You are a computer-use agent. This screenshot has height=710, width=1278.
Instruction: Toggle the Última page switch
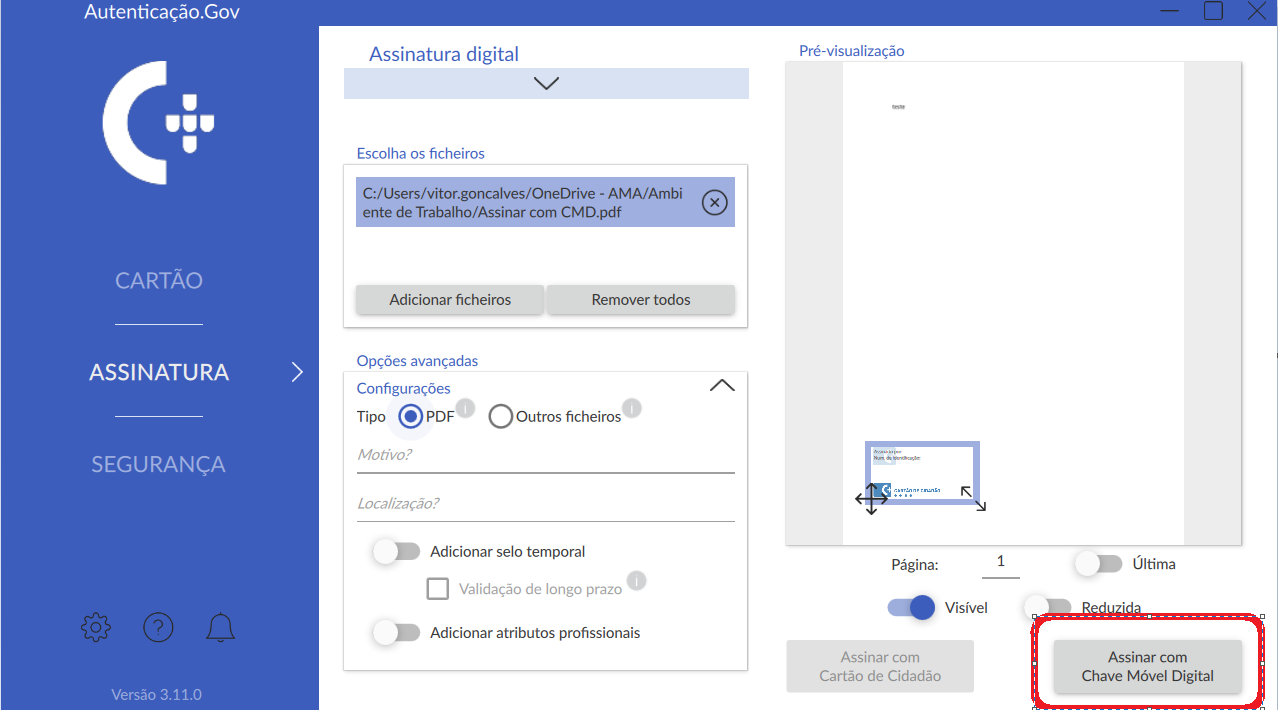coord(1099,564)
